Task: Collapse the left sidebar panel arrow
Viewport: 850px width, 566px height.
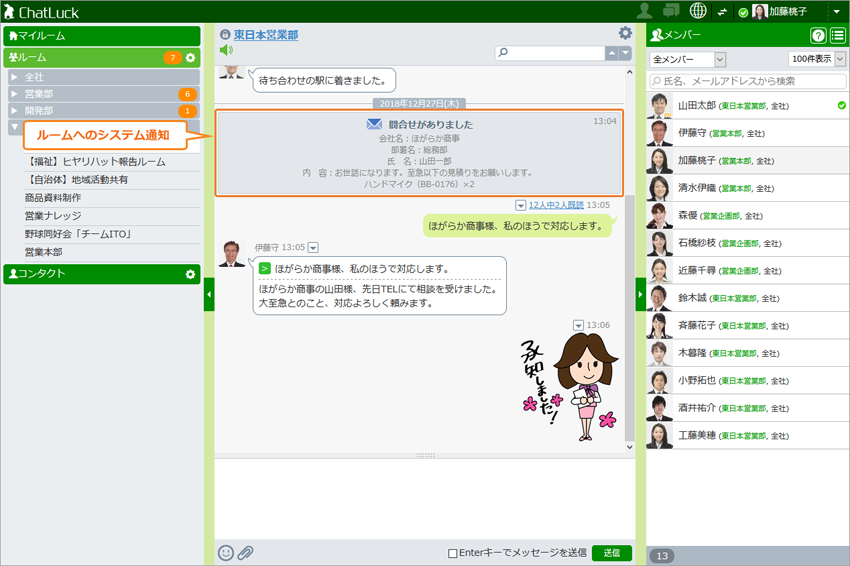Action: tap(209, 294)
